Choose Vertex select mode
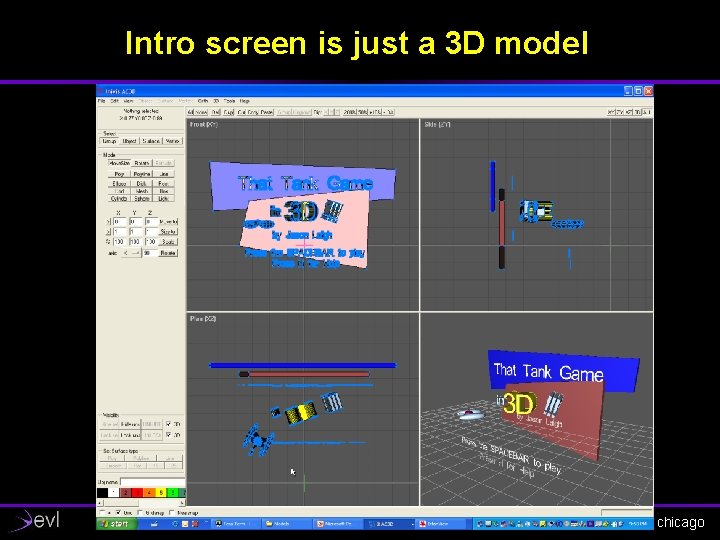 [172, 141]
